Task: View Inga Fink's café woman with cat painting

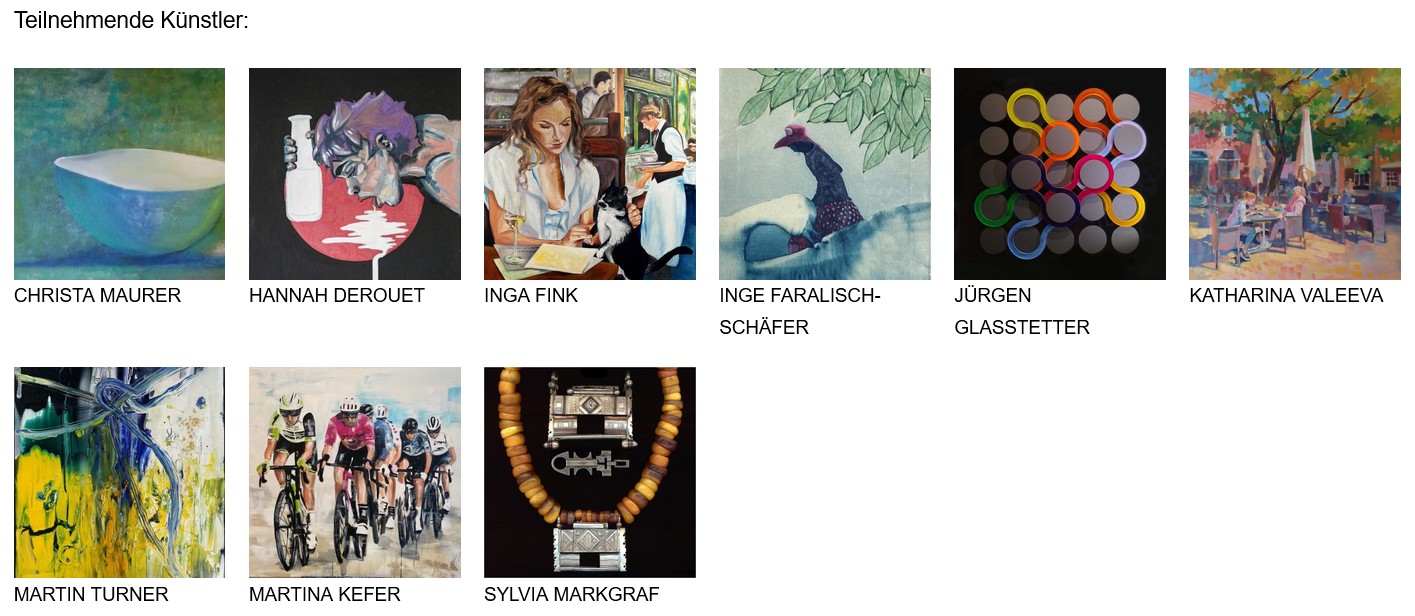Action: coord(590,174)
